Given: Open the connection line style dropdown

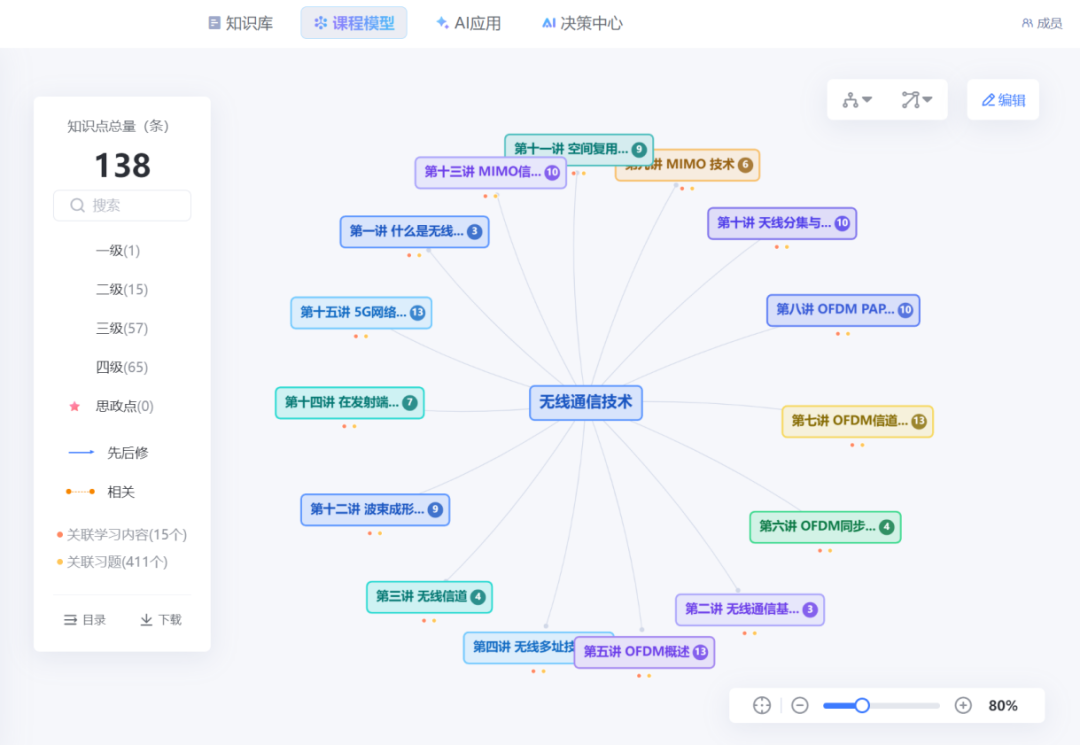Looking at the screenshot, I should (916, 100).
